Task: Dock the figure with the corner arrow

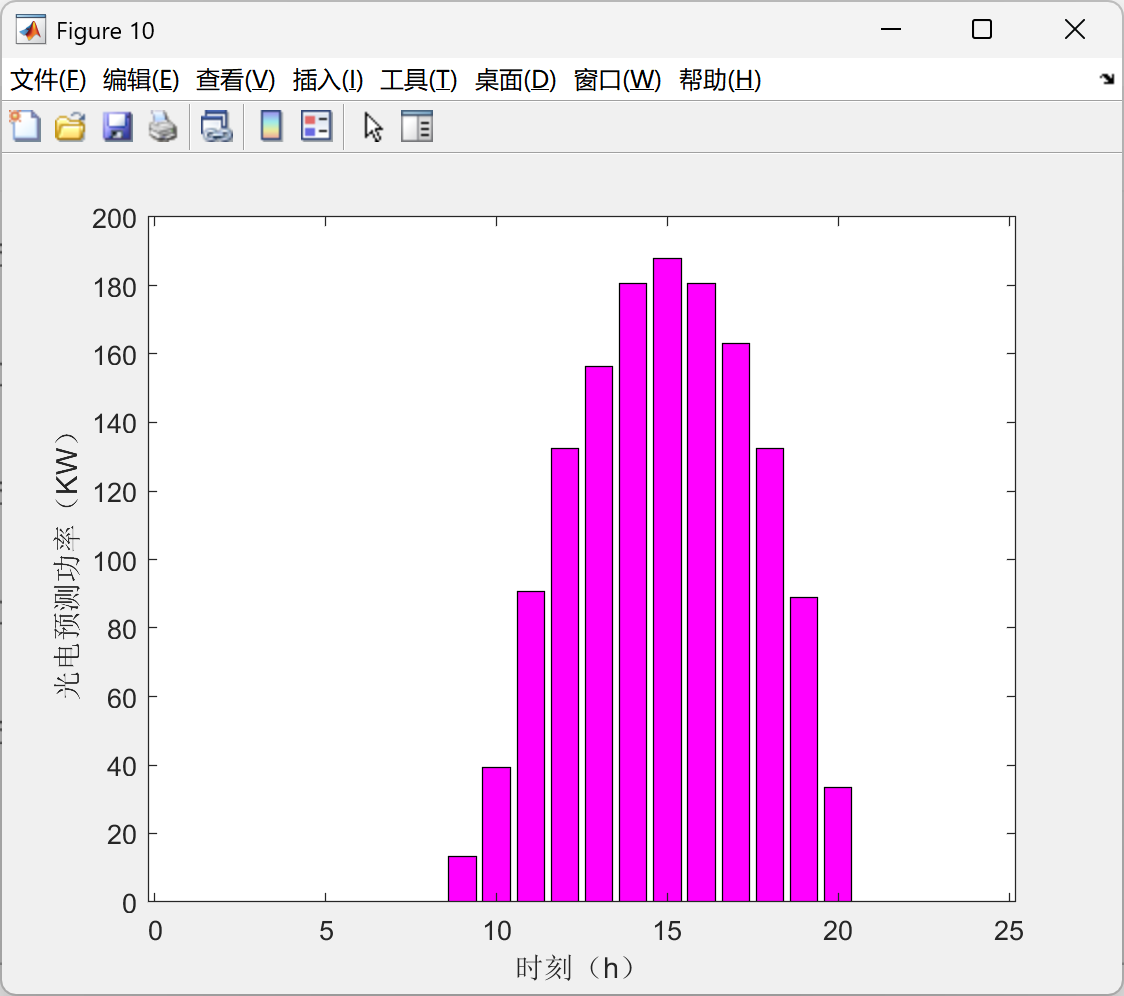Action: tap(1107, 79)
